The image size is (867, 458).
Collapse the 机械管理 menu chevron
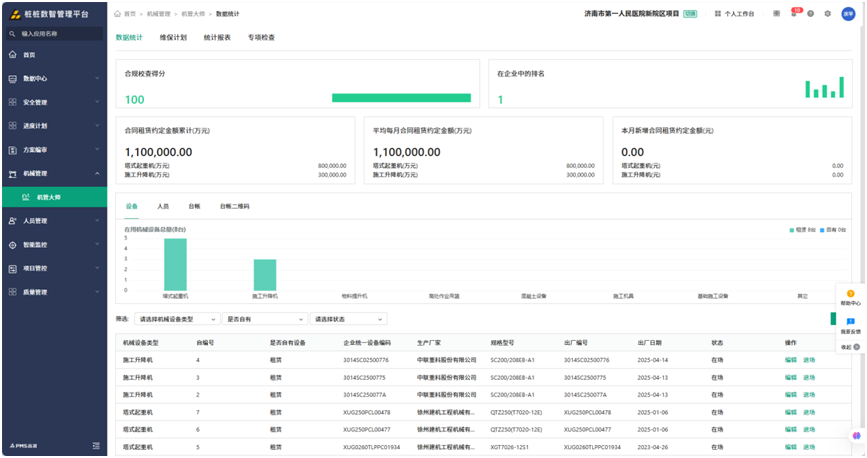tap(97, 173)
